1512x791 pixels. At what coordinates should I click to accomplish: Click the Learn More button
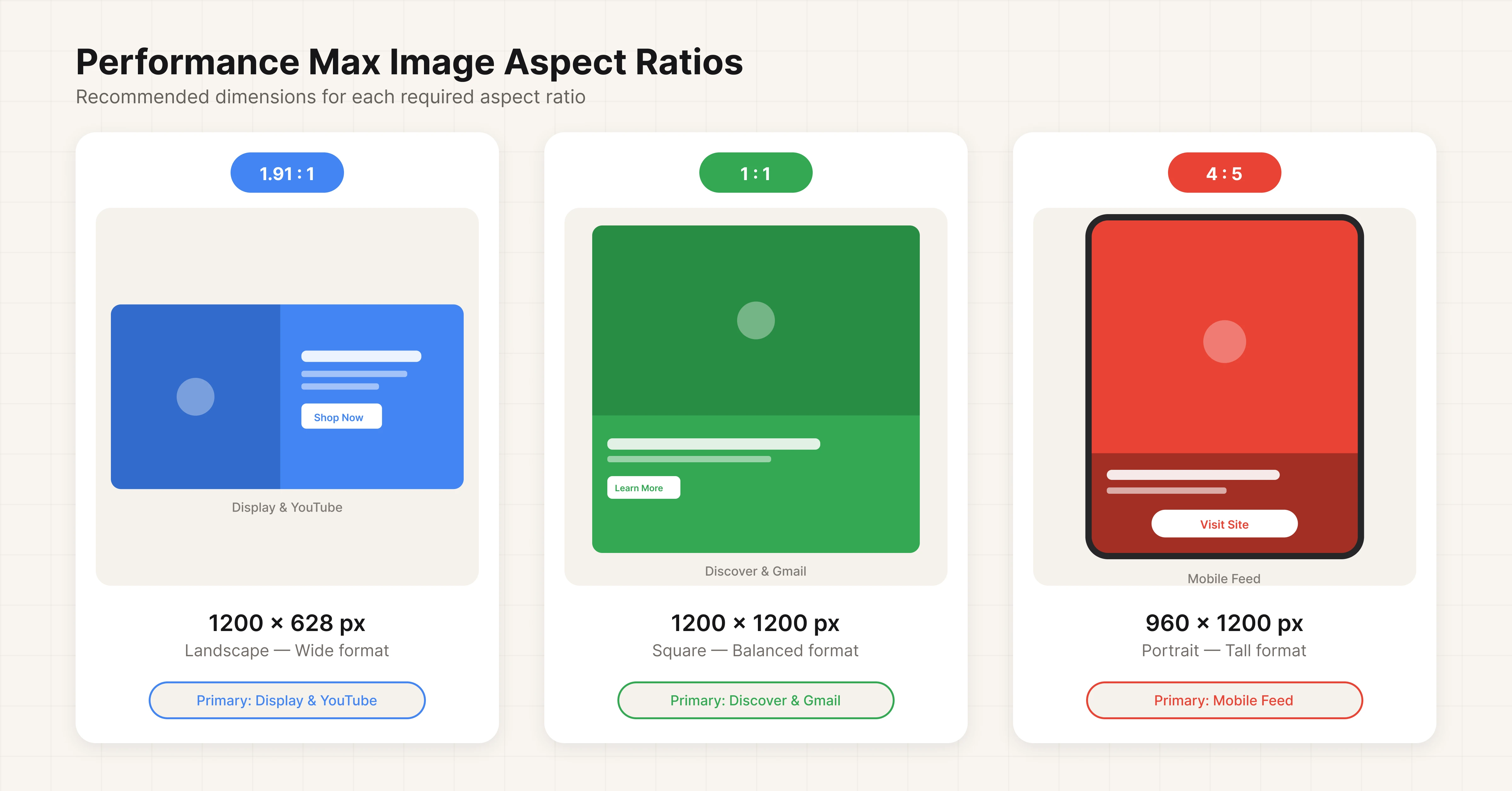[x=643, y=488]
